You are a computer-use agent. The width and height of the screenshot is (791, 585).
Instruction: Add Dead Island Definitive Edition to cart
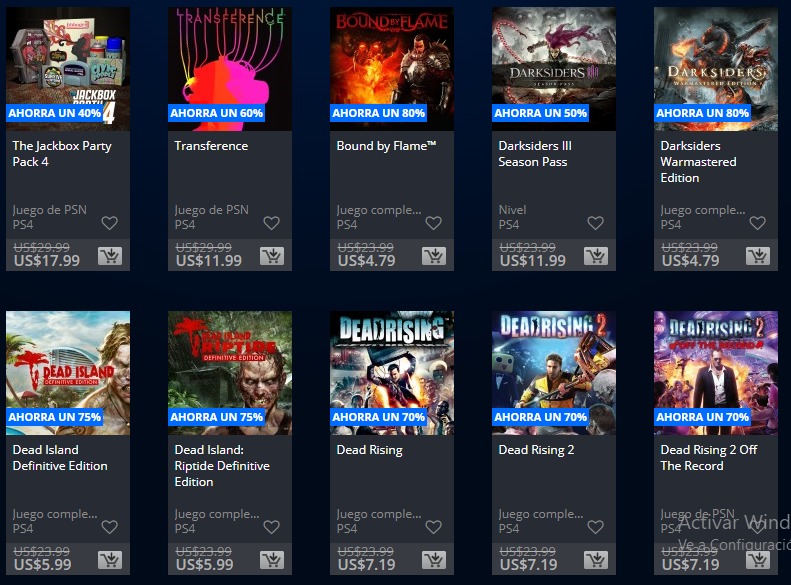(110, 560)
